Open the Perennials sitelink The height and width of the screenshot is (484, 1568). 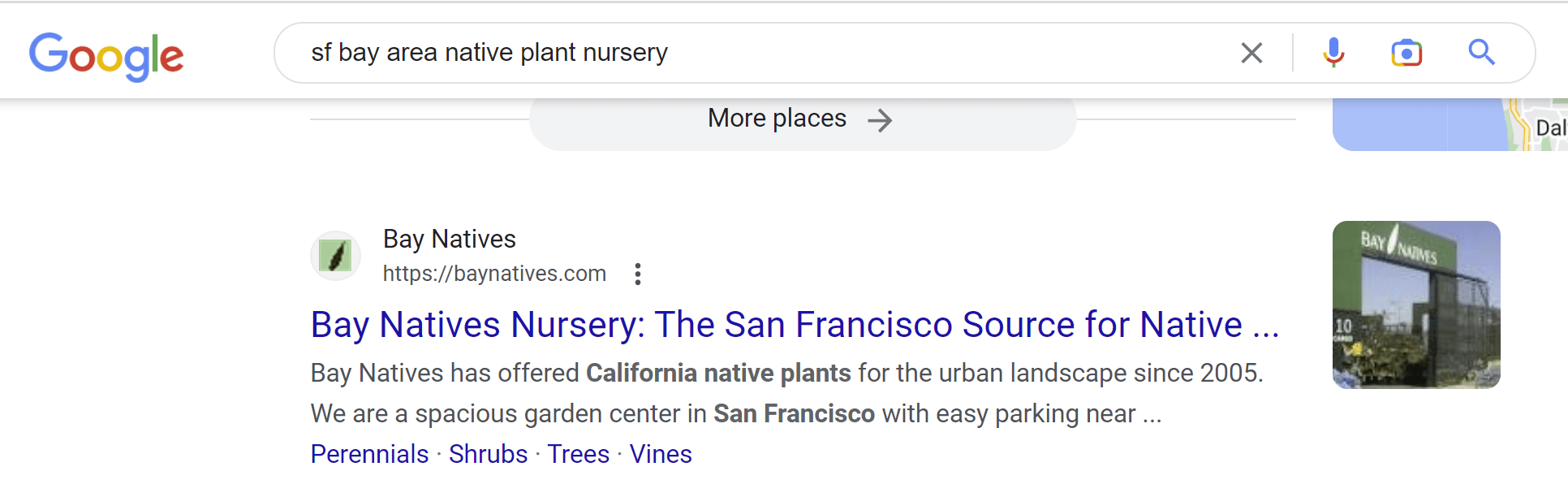(x=369, y=454)
